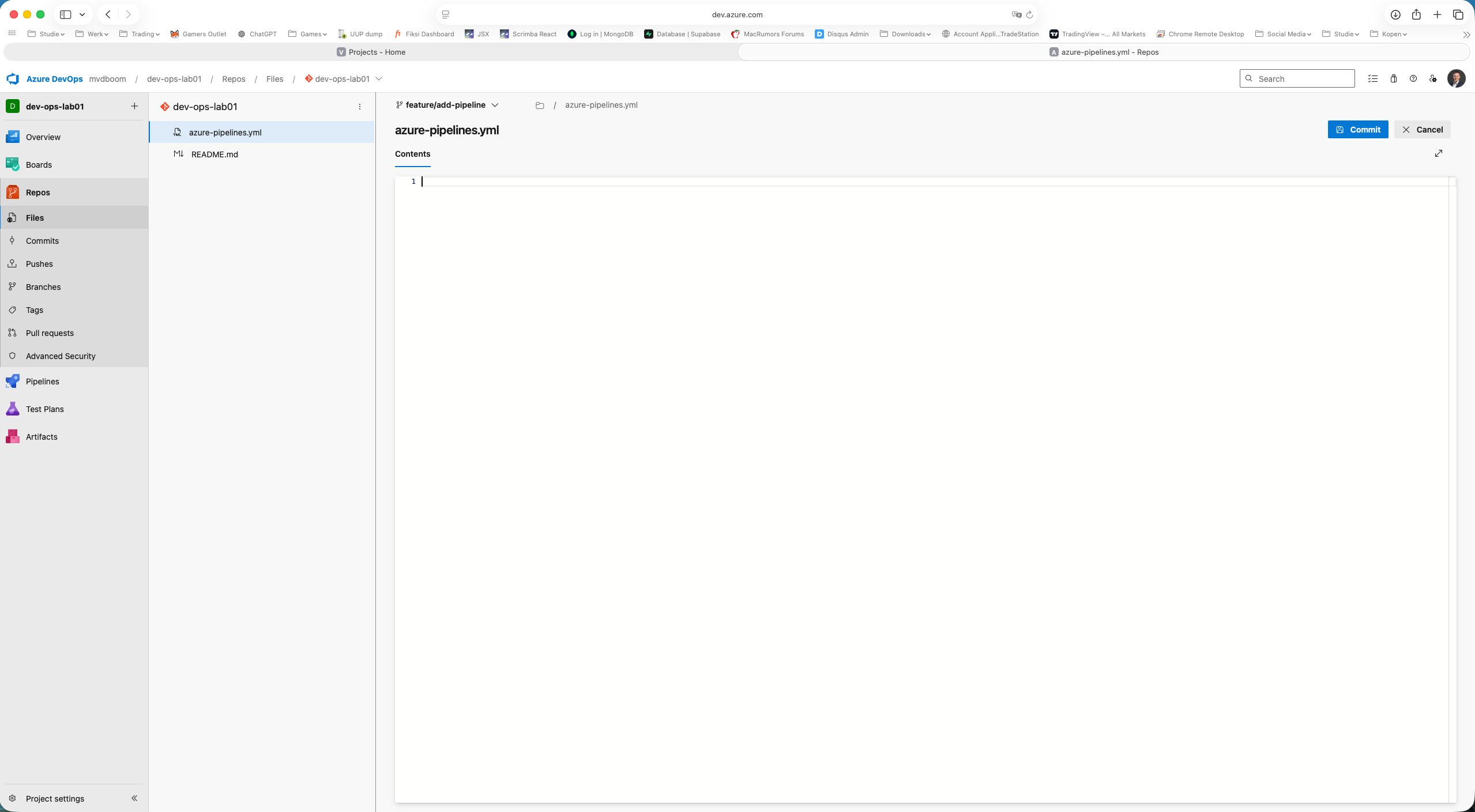Screen dimensions: 1475x812
Task: Select the Contents tab
Action: [x=412, y=154]
